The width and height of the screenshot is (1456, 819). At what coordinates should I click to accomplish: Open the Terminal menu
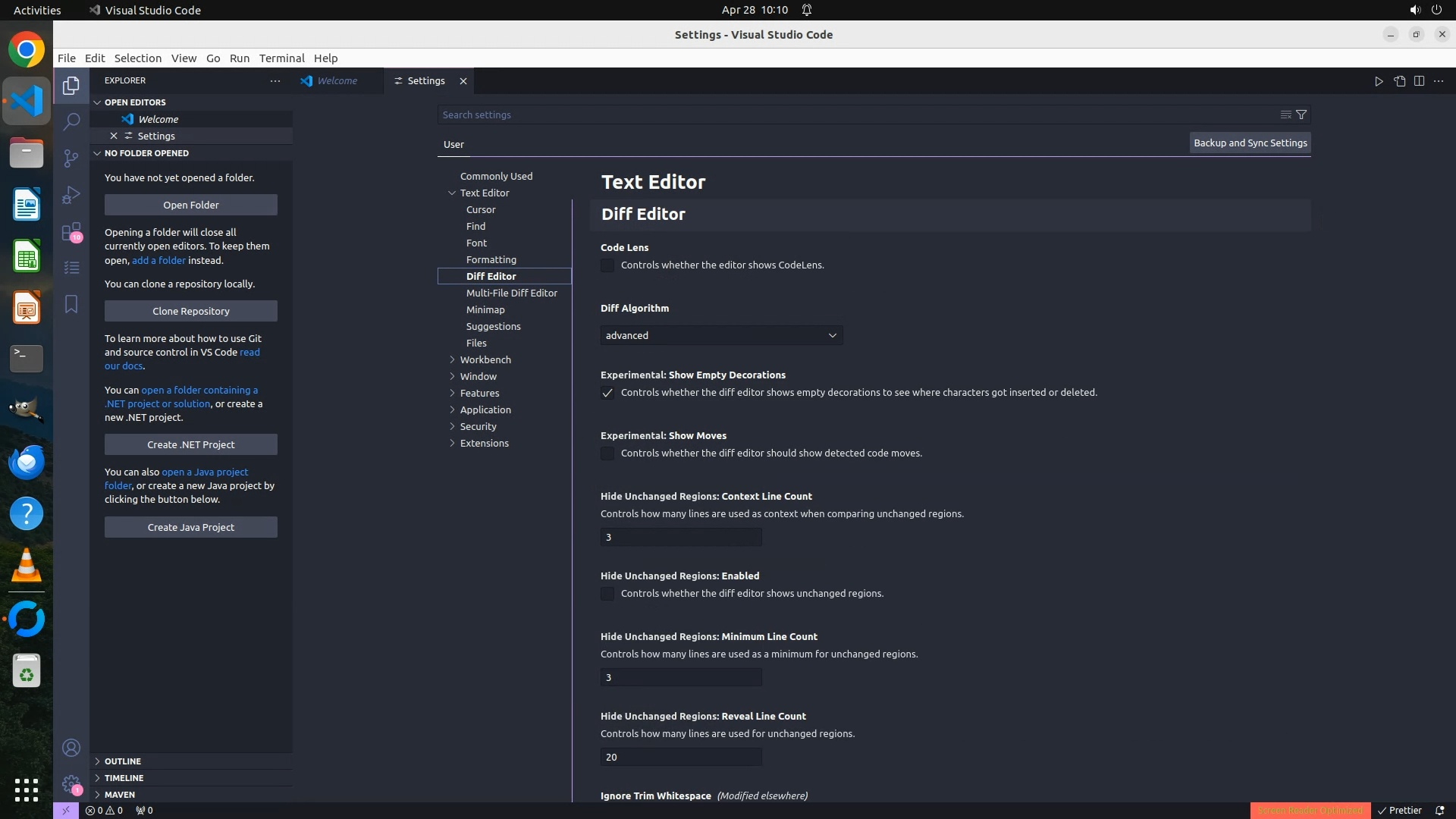pos(281,58)
